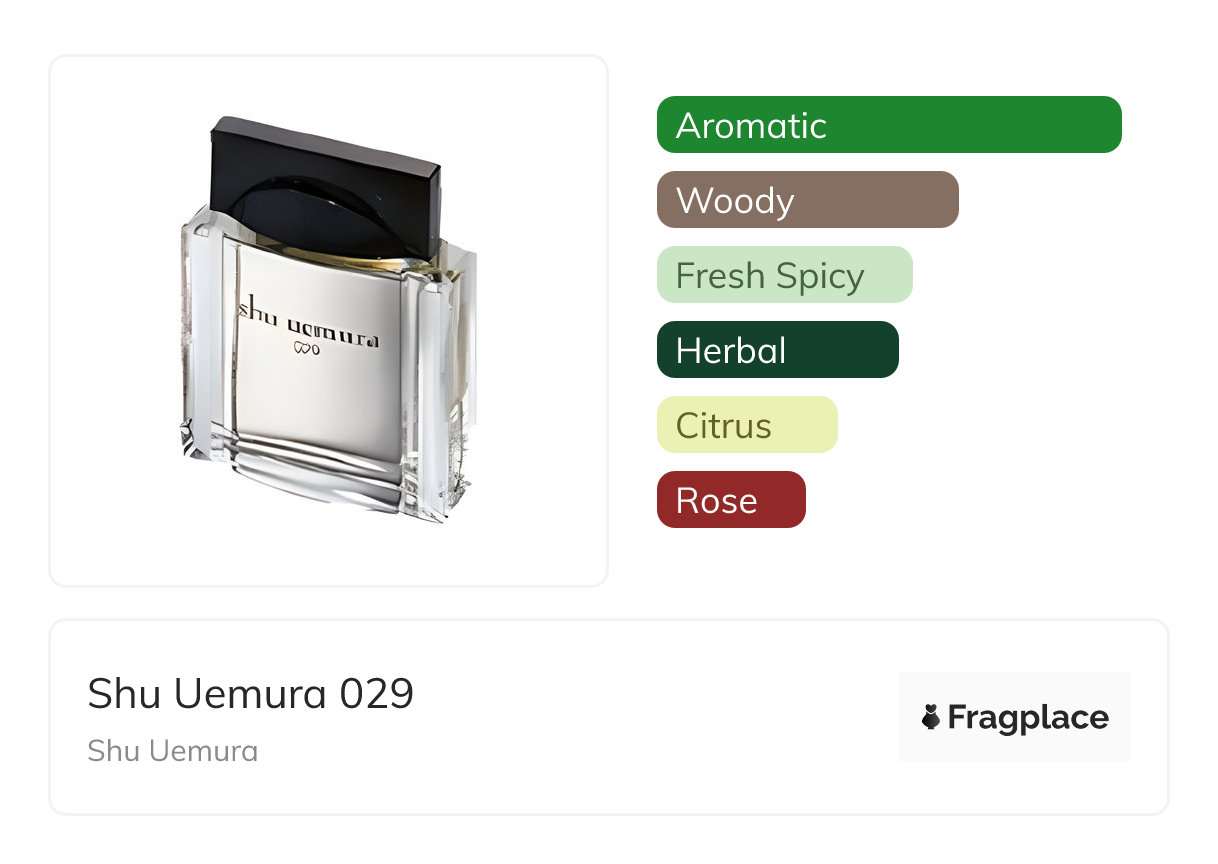This screenshot has height=864, width=1218.
Task: Select the dark red Rose accord bar
Action: point(731,500)
